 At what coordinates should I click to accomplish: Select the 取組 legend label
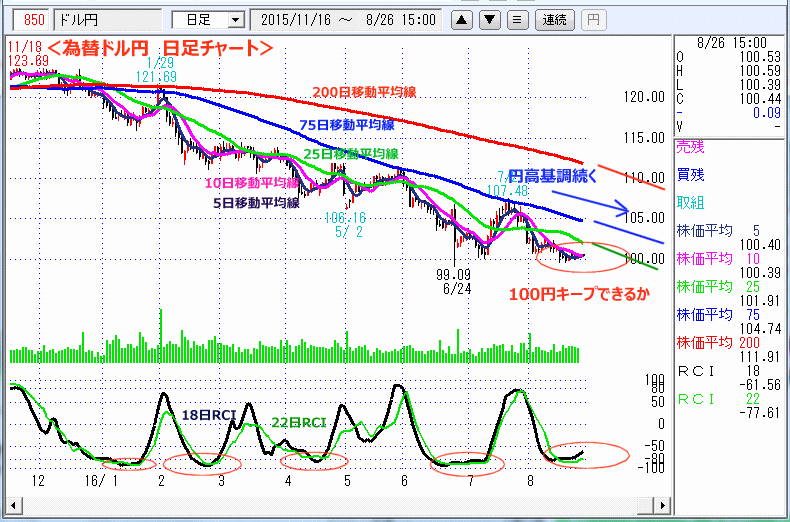[x=691, y=201]
